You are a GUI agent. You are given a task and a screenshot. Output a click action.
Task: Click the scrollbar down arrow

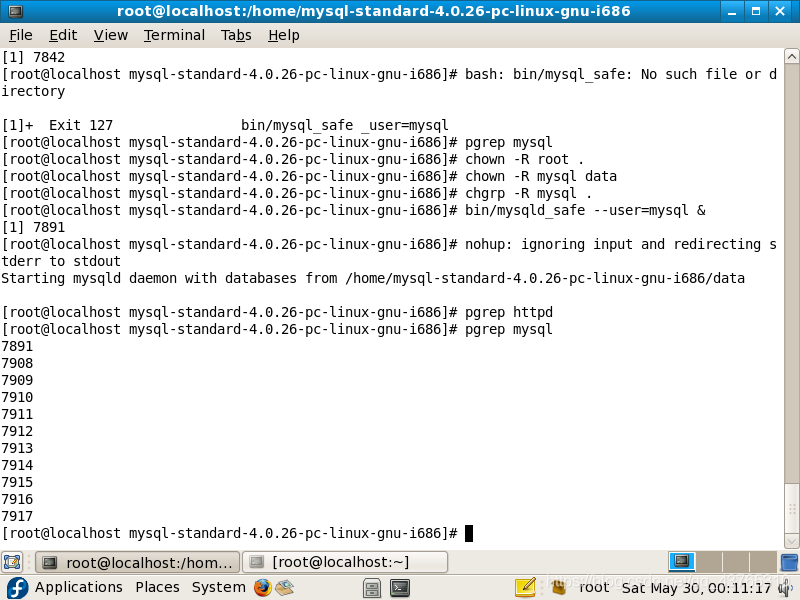(x=791, y=541)
